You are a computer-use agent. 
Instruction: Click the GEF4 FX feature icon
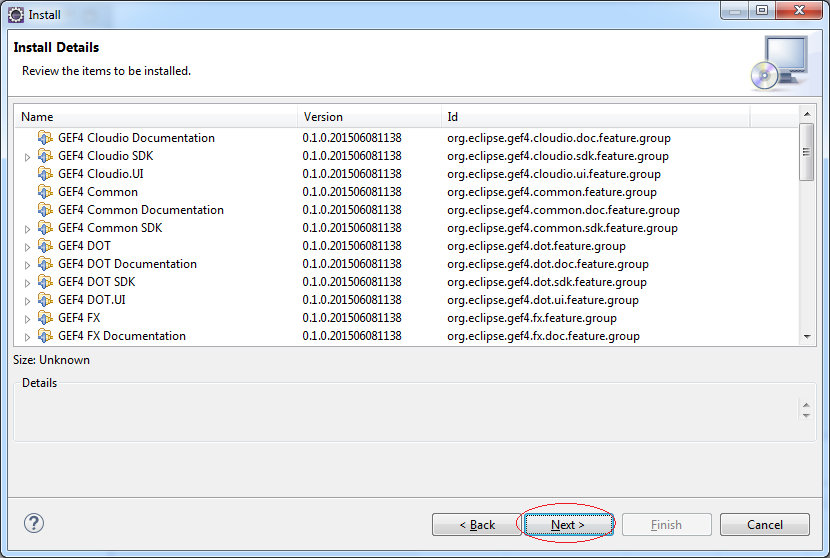pos(46,318)
